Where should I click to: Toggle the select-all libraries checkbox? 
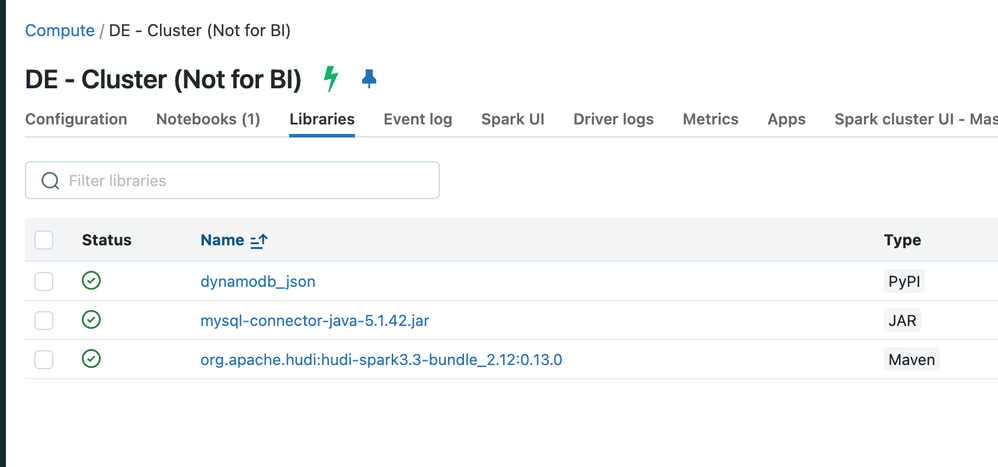[x=44, y=240]
